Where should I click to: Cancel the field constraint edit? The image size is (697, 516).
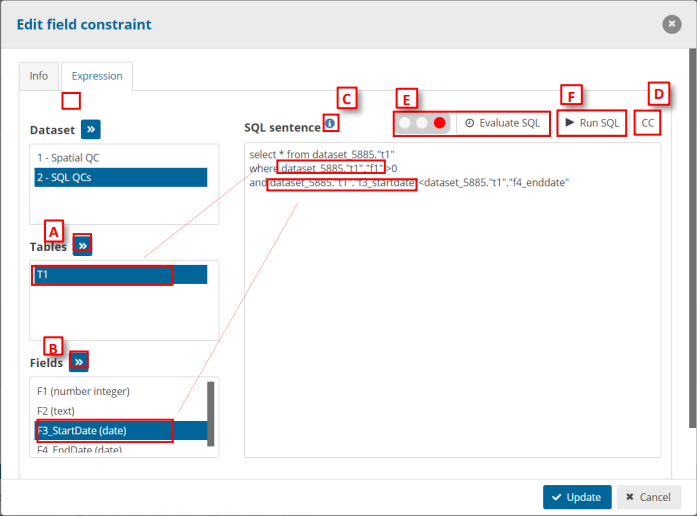pyautogui.click(x=647, y=497)
